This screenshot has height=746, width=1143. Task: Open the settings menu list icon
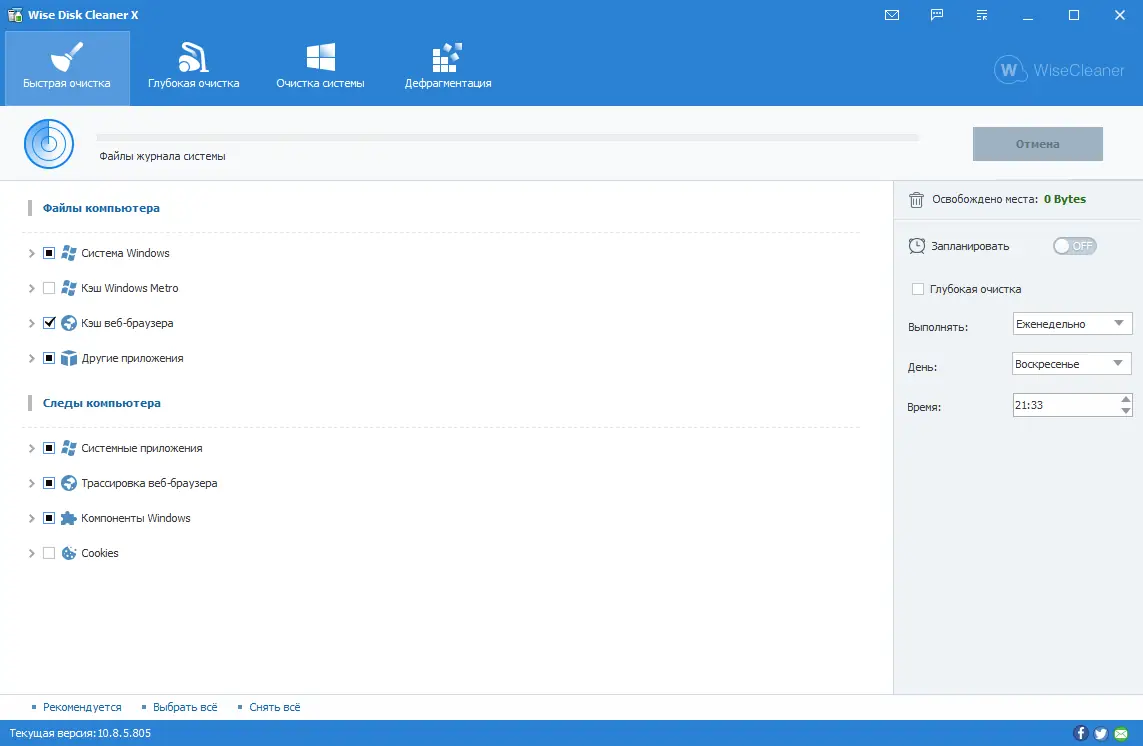(982, 15)
